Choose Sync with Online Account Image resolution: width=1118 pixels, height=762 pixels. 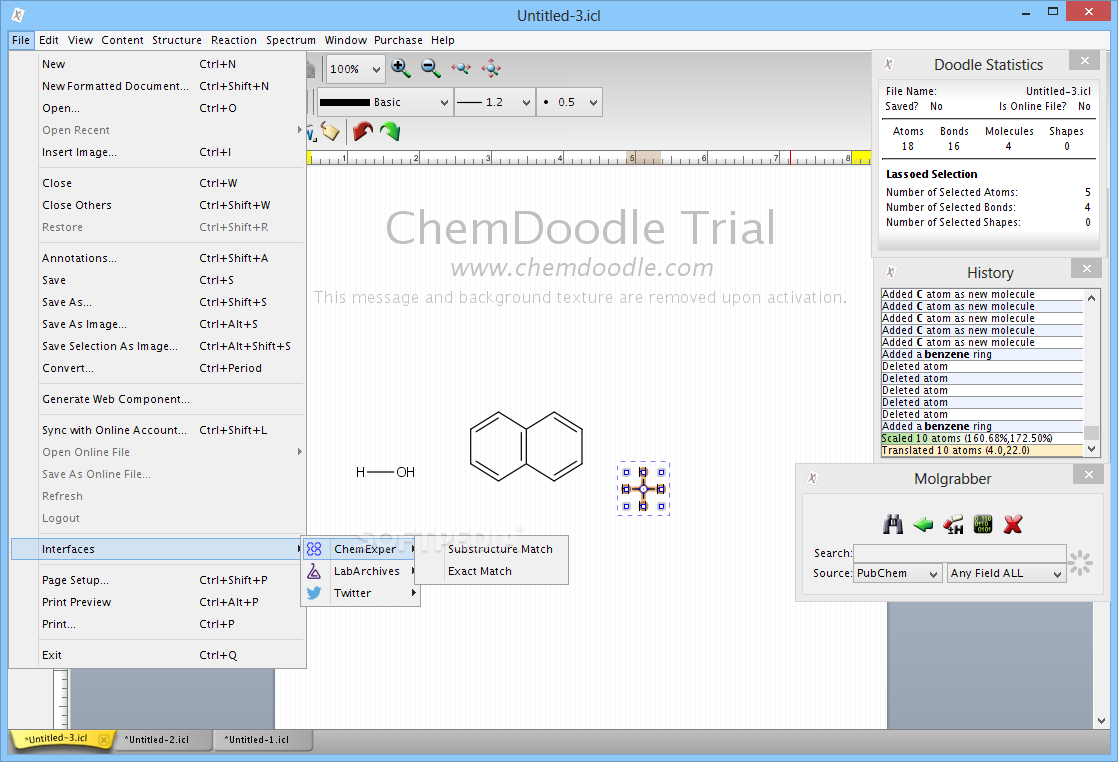coord(158,430)
